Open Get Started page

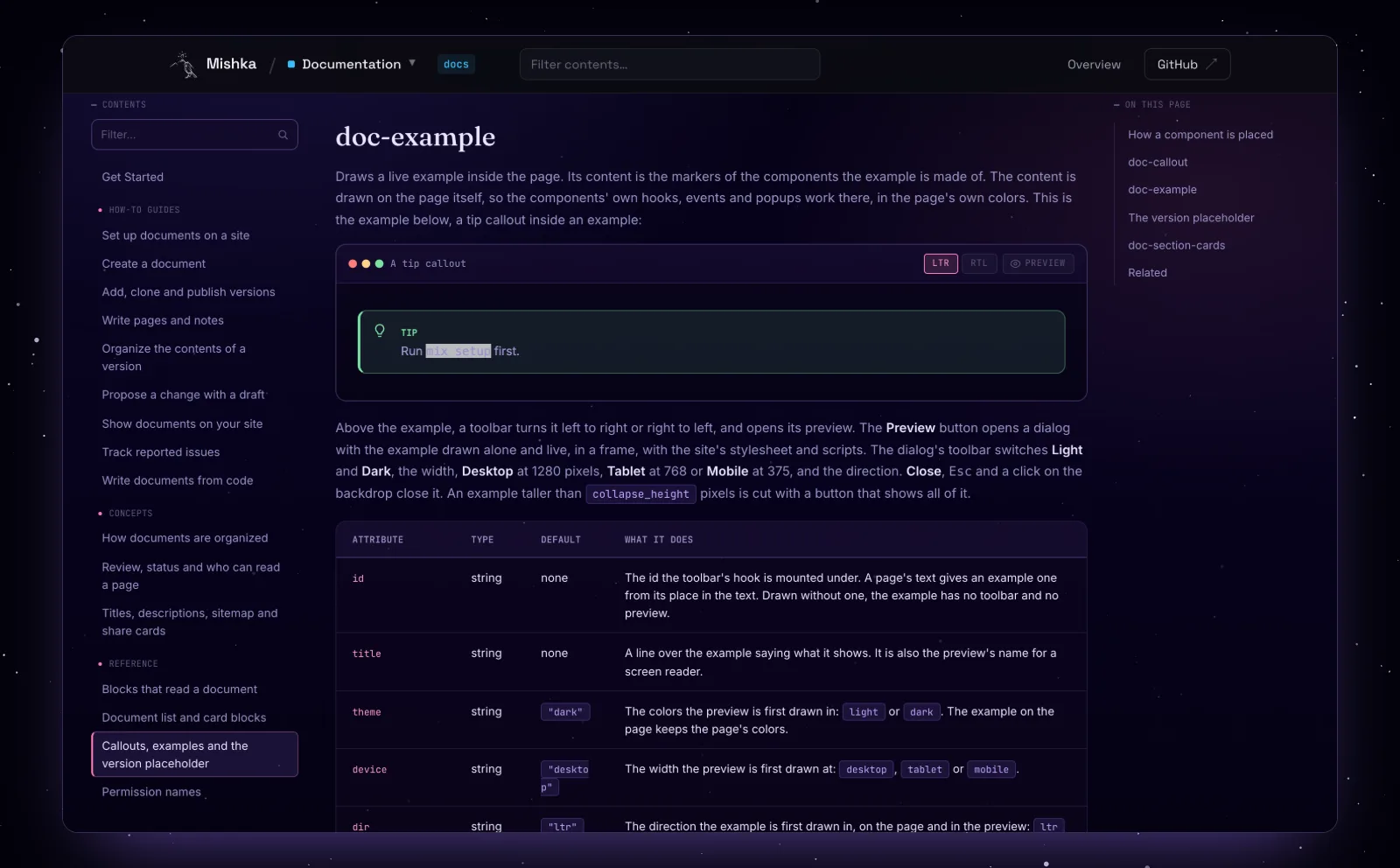[133, 177]
